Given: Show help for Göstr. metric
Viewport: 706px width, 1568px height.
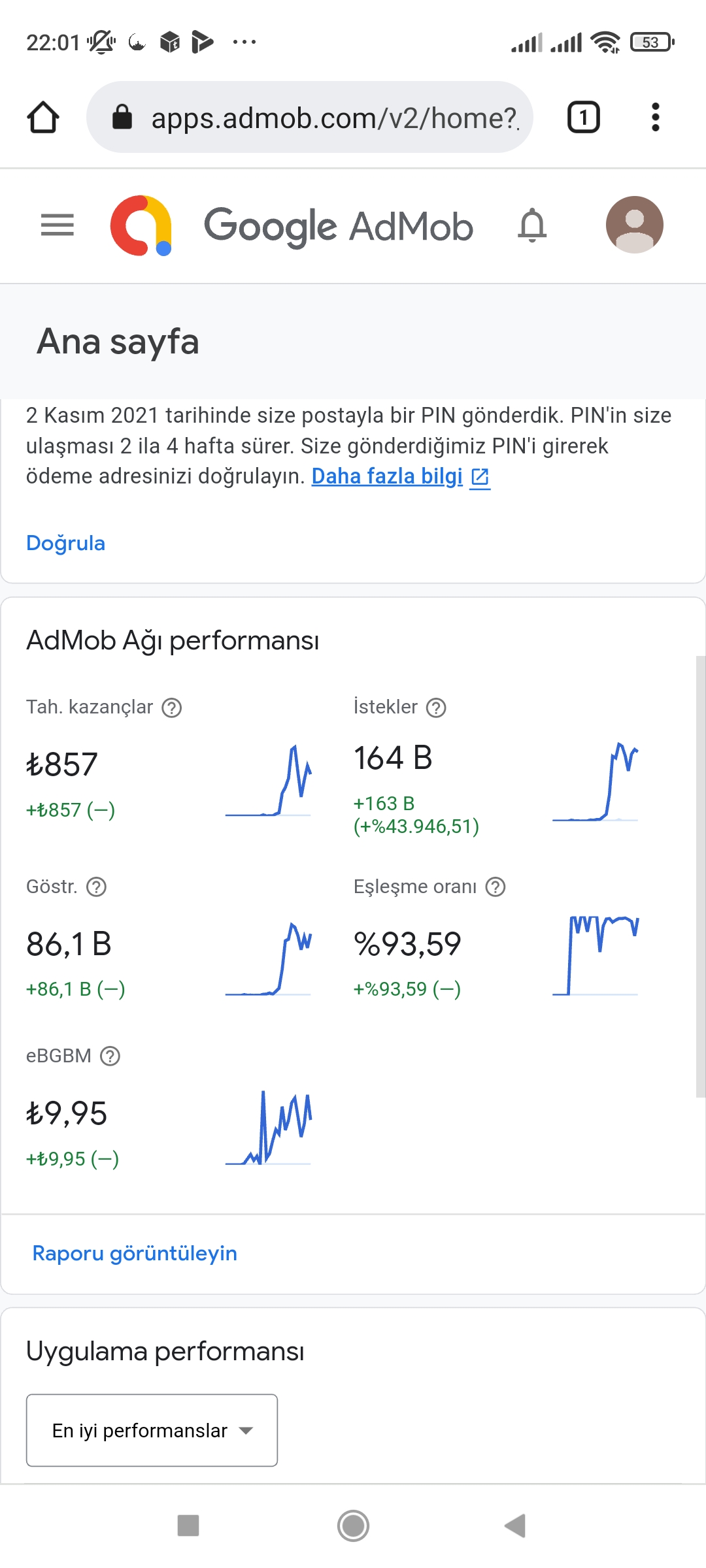Looking at the screenshot, I should pyautogui.click(x=97, y=887).
